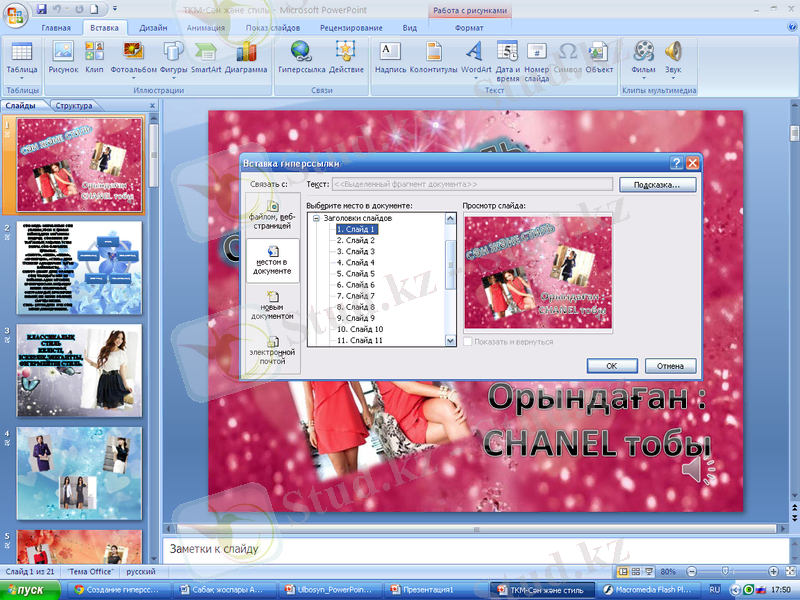
Task: Adjust the zoom slider in status bar
Action: (723, 571)
